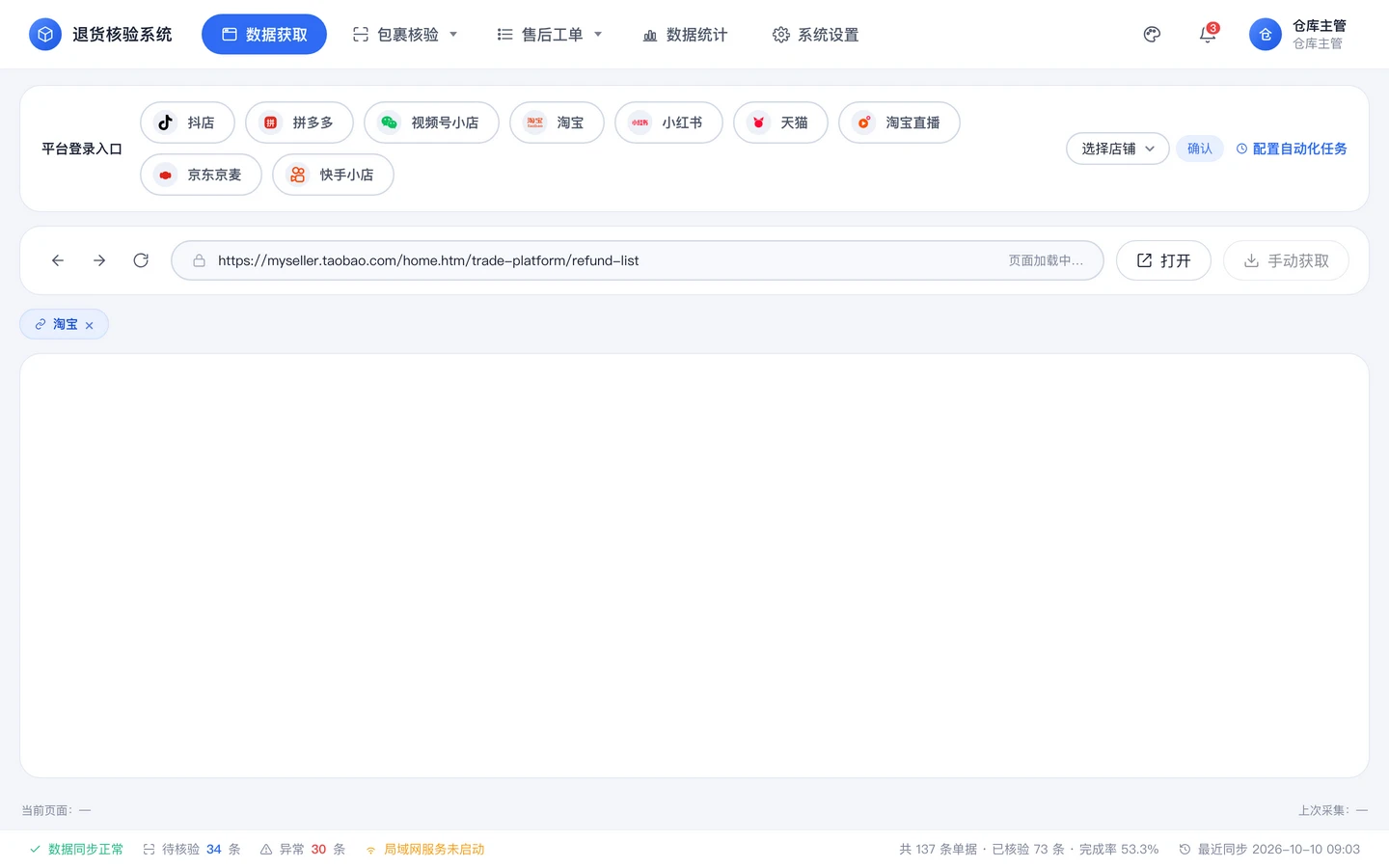1389x868 pixels.
Task: Close the 淘宝 tab with the x
Action: pyautogui.click(x=90, y=325)
